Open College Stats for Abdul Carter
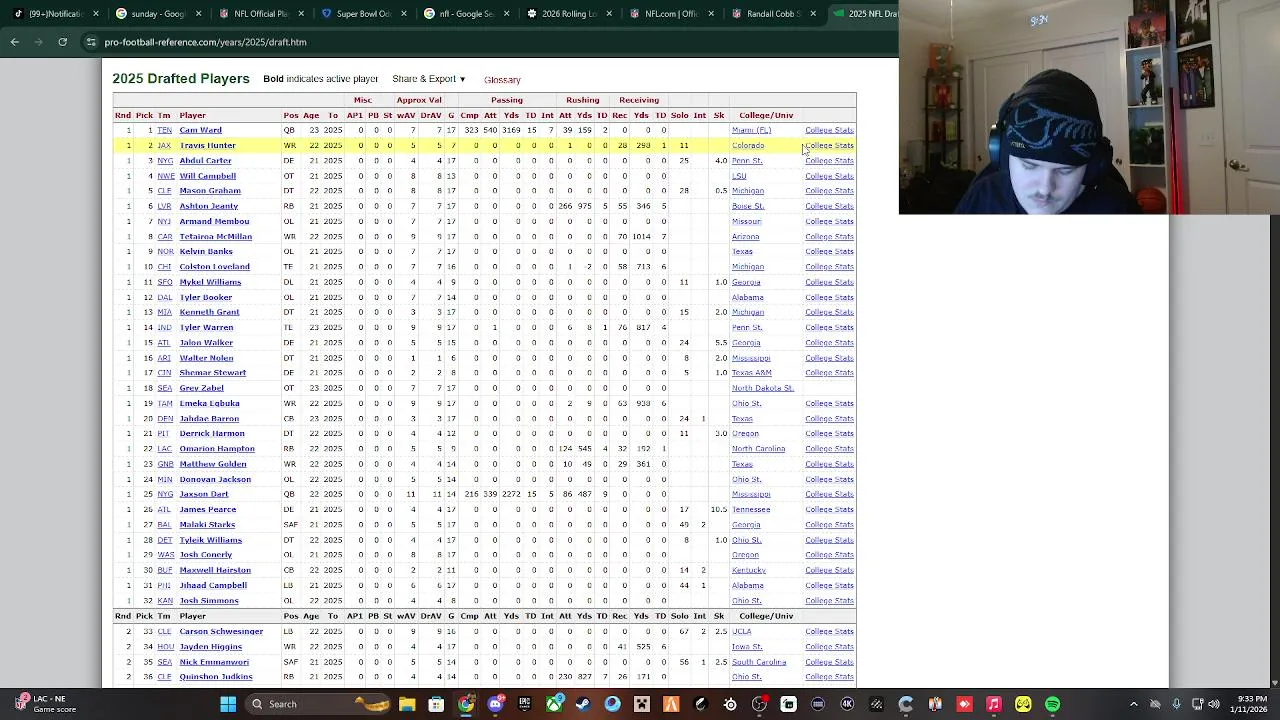The width and height of the screenshot is (1280, 720). pyautogui.click(x=829, y=160)
